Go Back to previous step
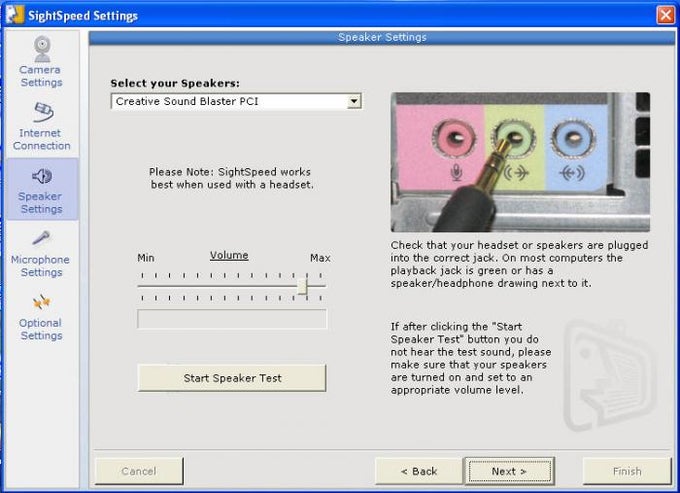Viewport: 680px width, 493px height. tap(418, 471)
